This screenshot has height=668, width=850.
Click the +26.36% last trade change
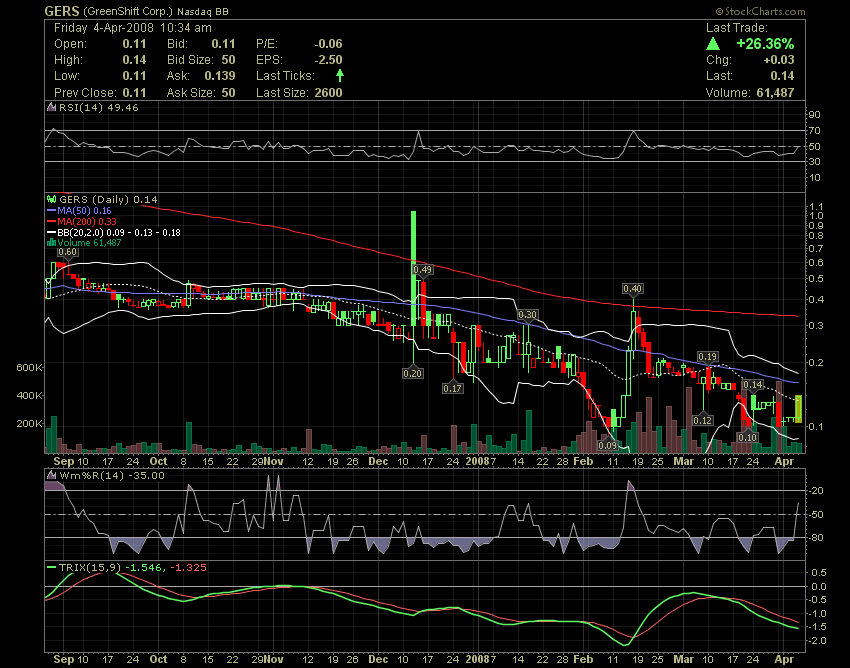(765, 44)
